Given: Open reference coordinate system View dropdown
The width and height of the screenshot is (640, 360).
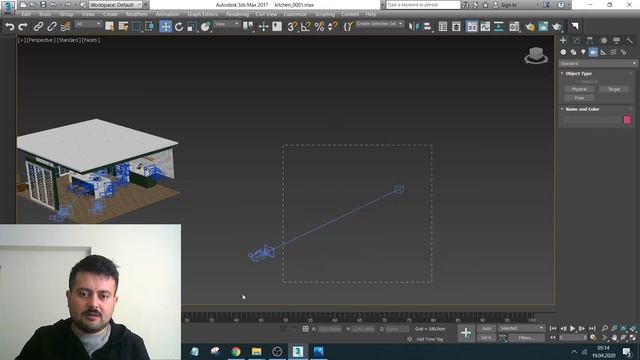Looking at the screenshot, I should tap(226, 24).
